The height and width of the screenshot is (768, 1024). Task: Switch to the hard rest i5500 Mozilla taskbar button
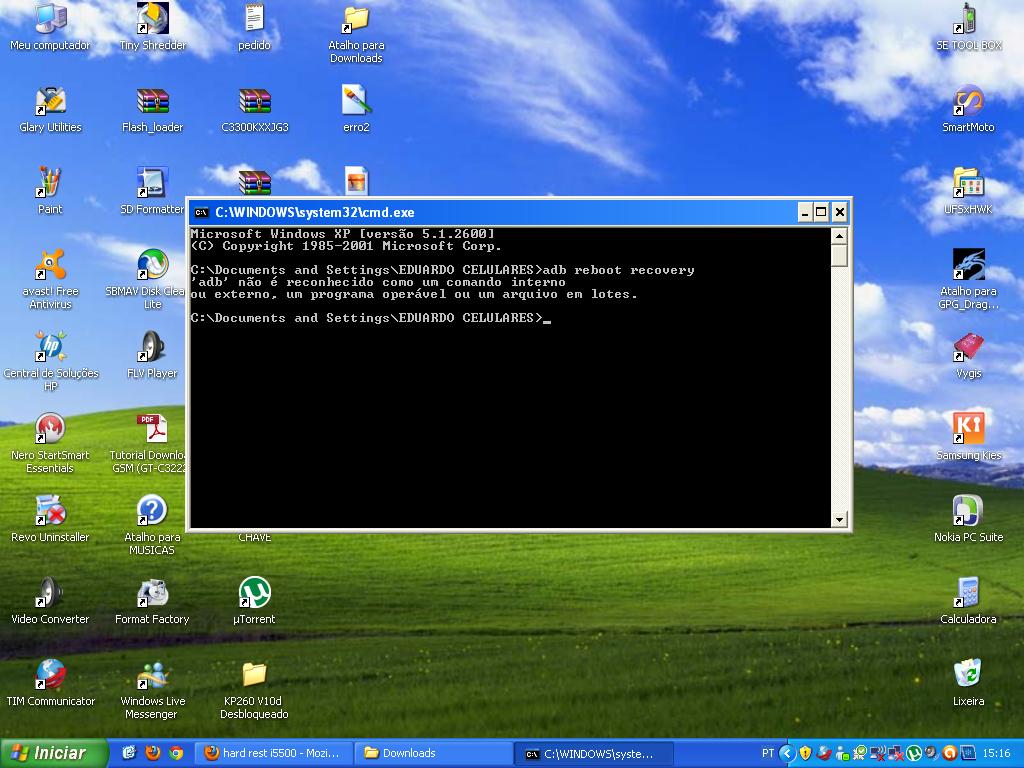(x=274, y=753)
